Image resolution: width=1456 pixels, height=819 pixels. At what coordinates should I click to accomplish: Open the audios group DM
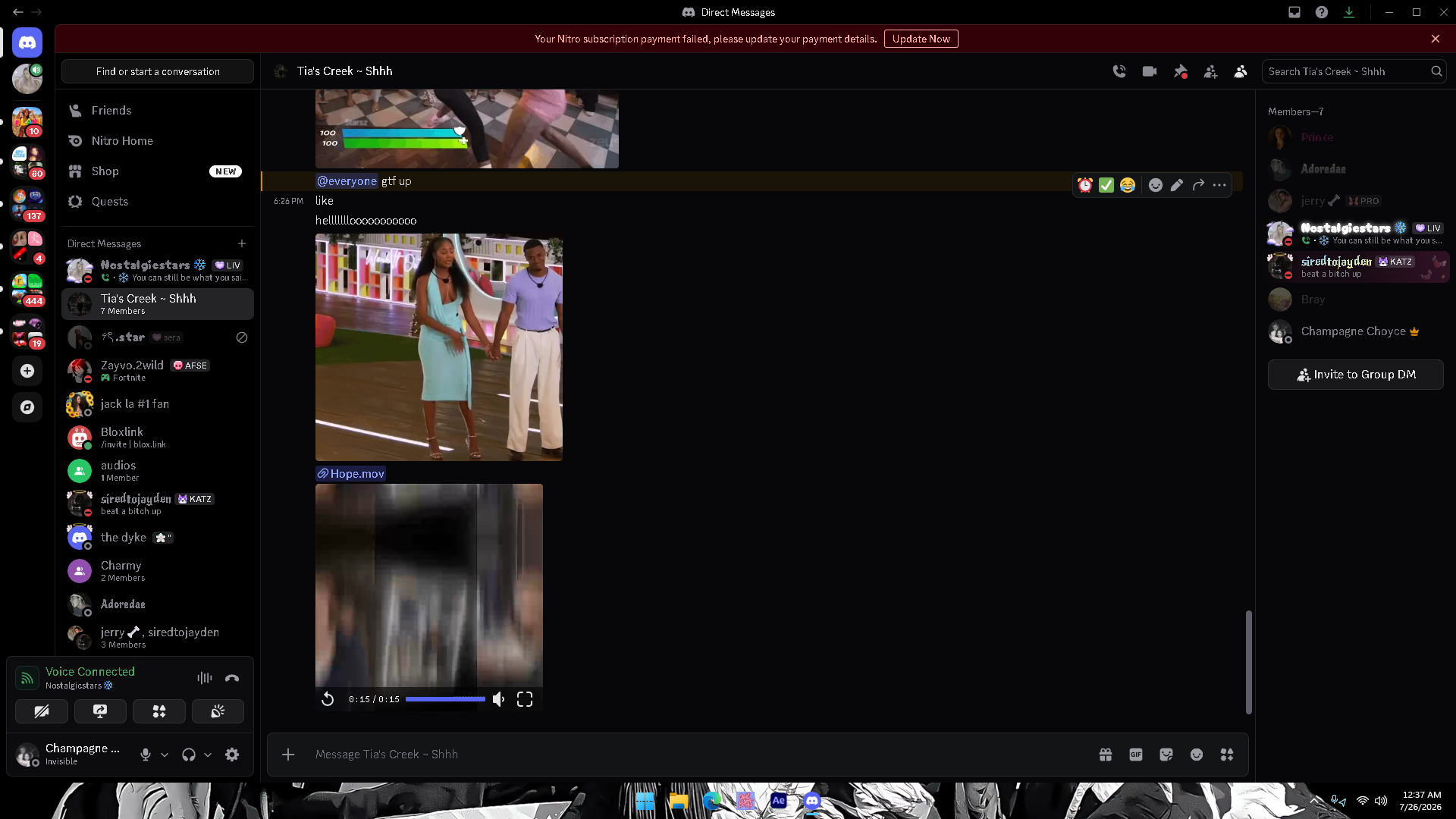coord(158,471)
